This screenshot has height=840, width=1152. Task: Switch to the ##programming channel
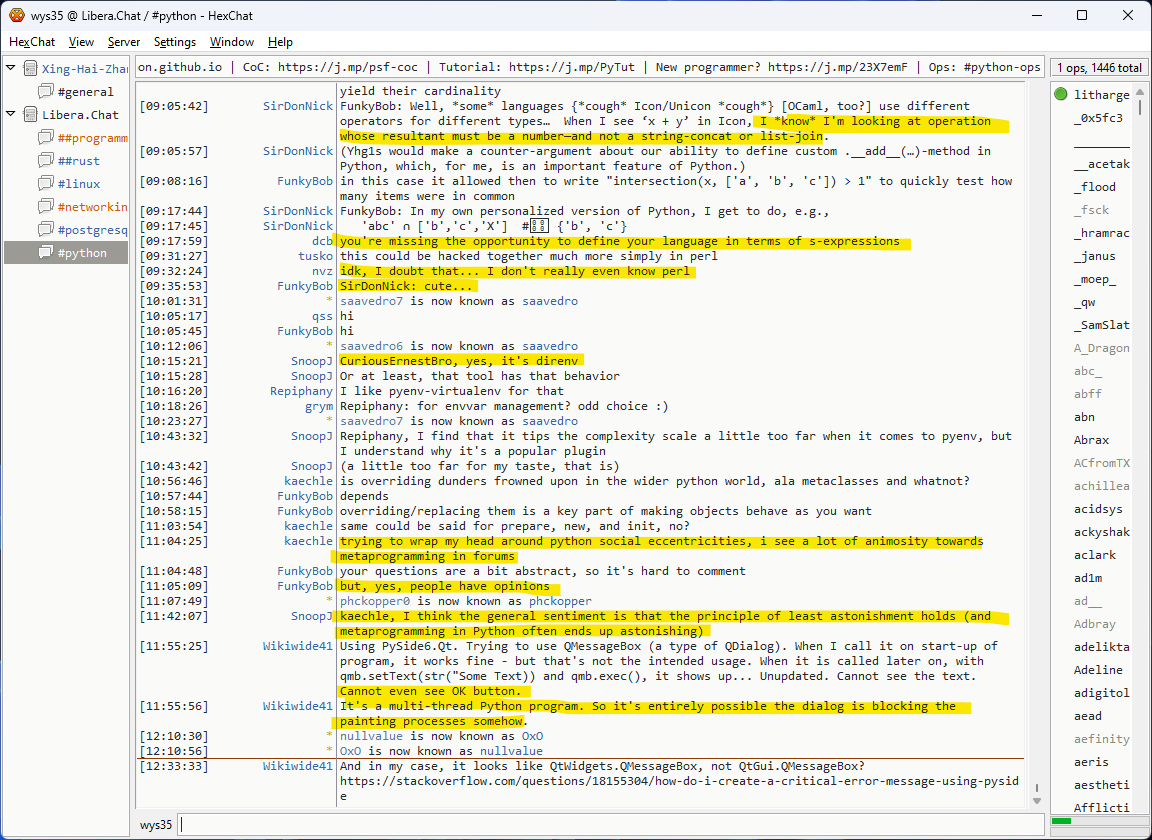tap(92, 138)
